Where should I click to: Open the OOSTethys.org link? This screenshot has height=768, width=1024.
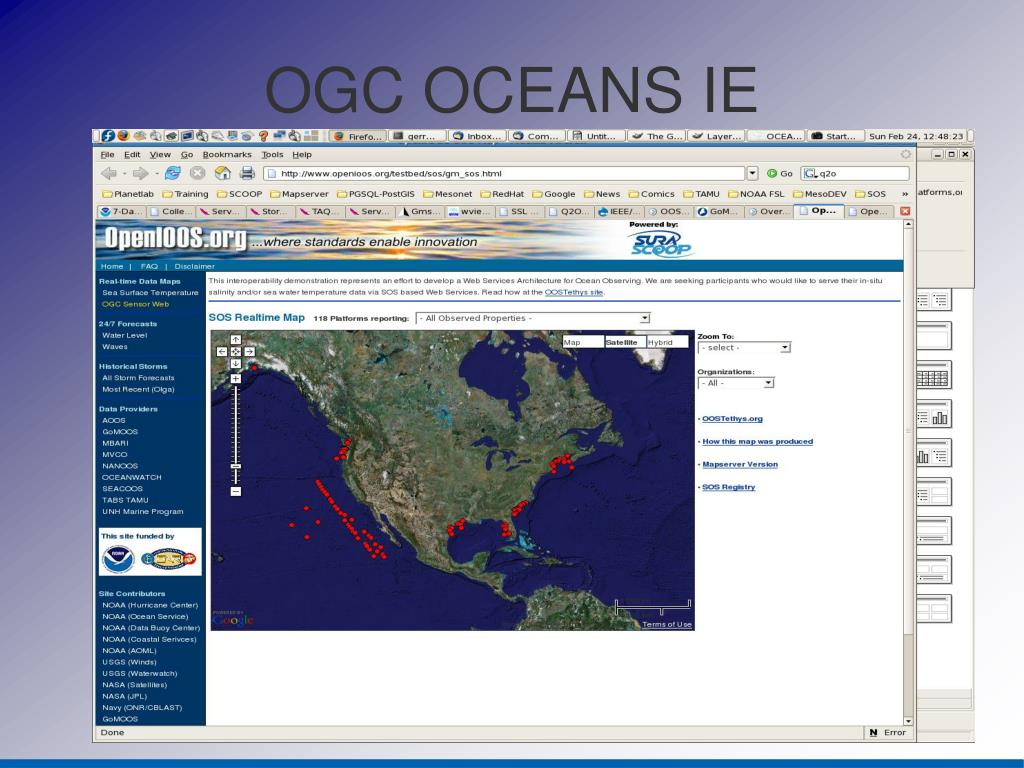point(732,419)
